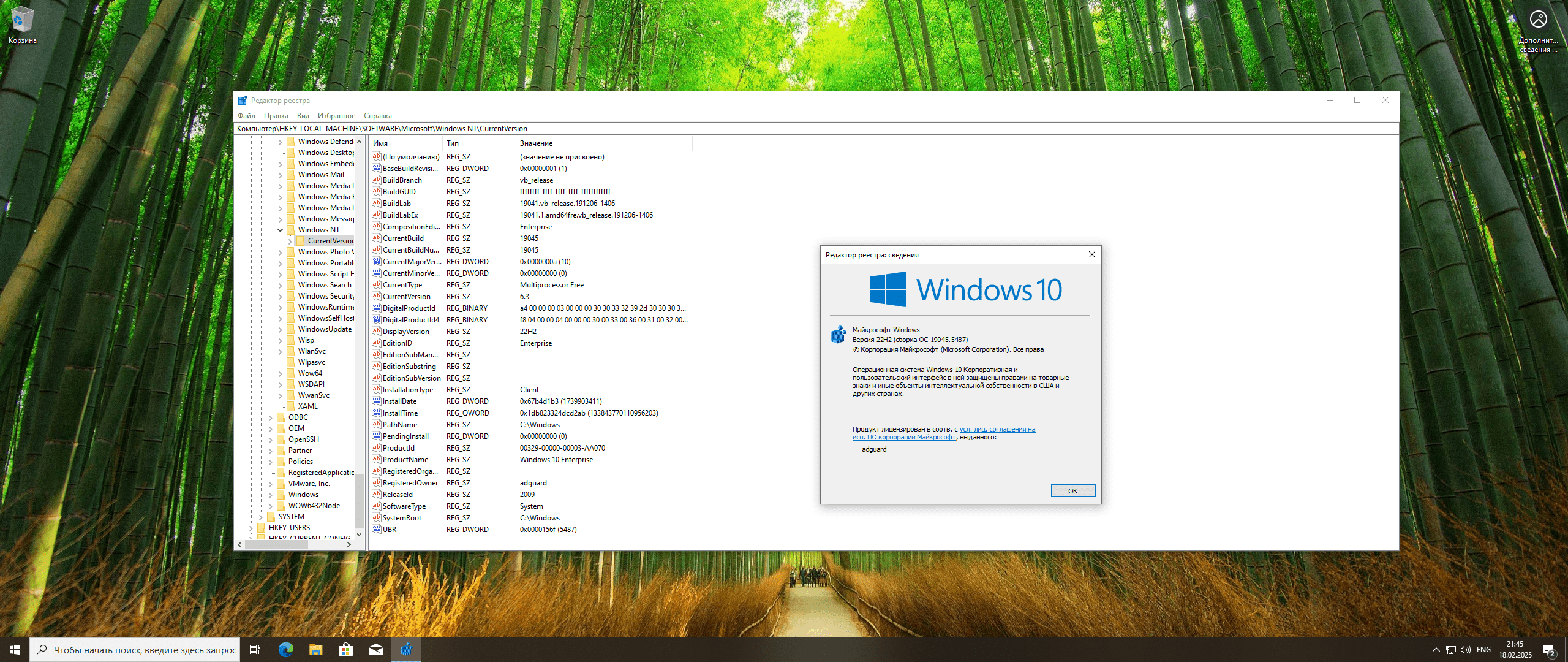Collapse the Windows NT tree node
Screen dimensions: 1568x662
click(281, 230)
